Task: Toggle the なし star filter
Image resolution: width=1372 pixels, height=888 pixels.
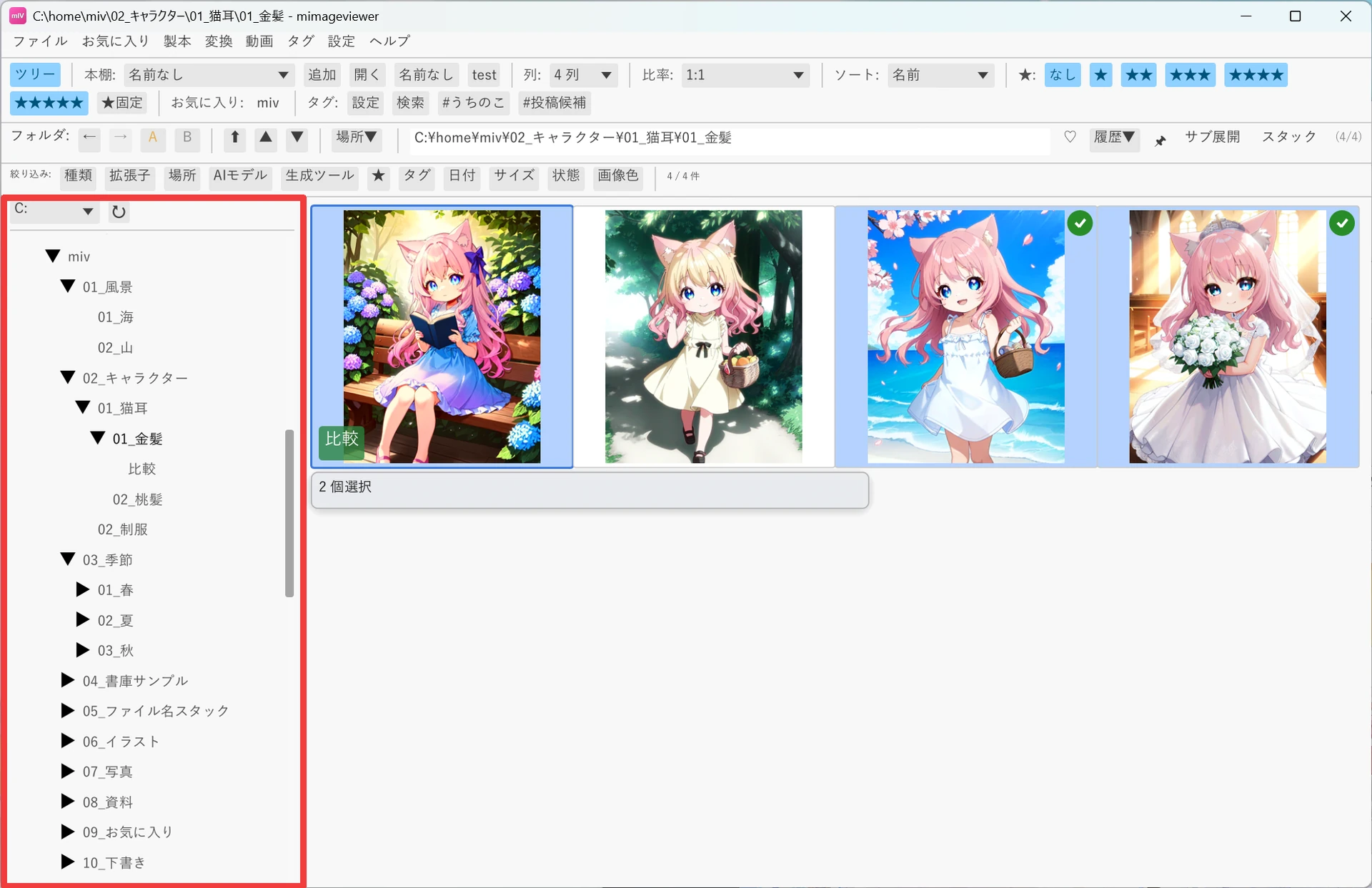Action: coord(1062,75)
